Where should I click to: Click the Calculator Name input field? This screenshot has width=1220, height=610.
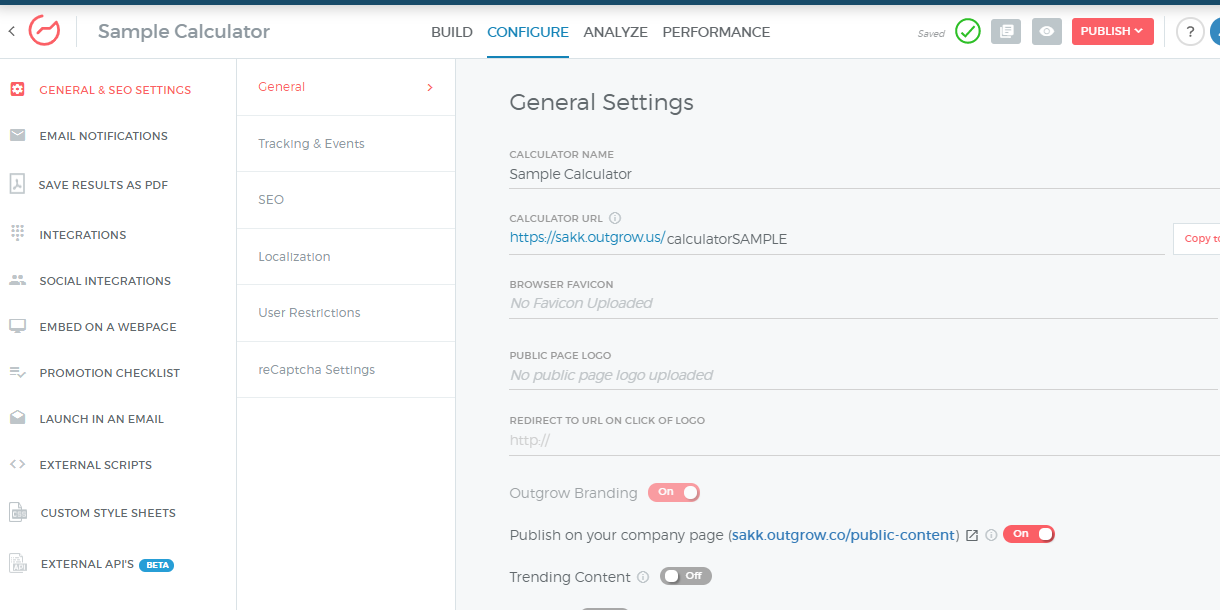(864, 174)
